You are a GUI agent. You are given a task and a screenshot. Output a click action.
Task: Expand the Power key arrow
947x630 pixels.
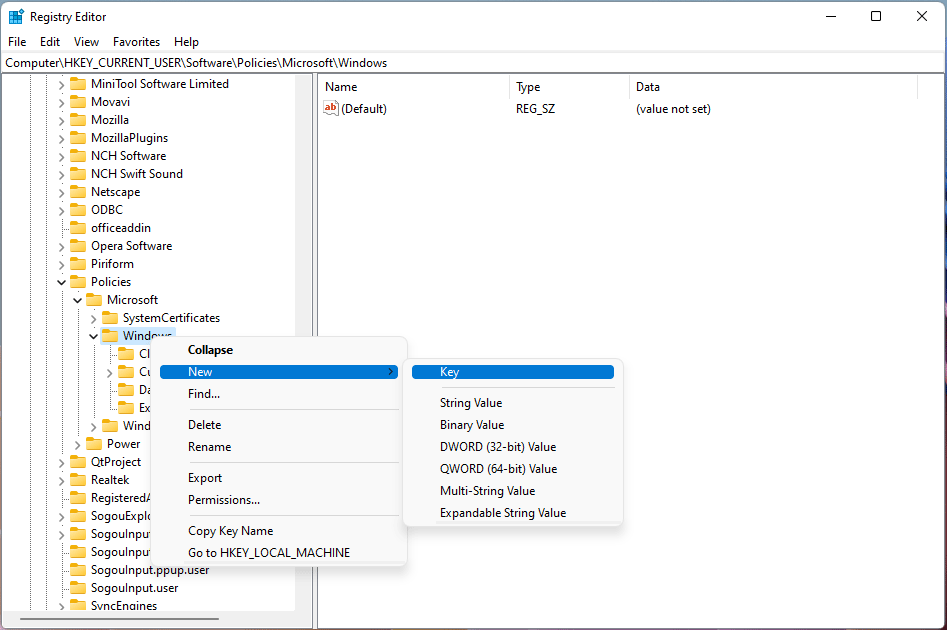coord(77,445)
